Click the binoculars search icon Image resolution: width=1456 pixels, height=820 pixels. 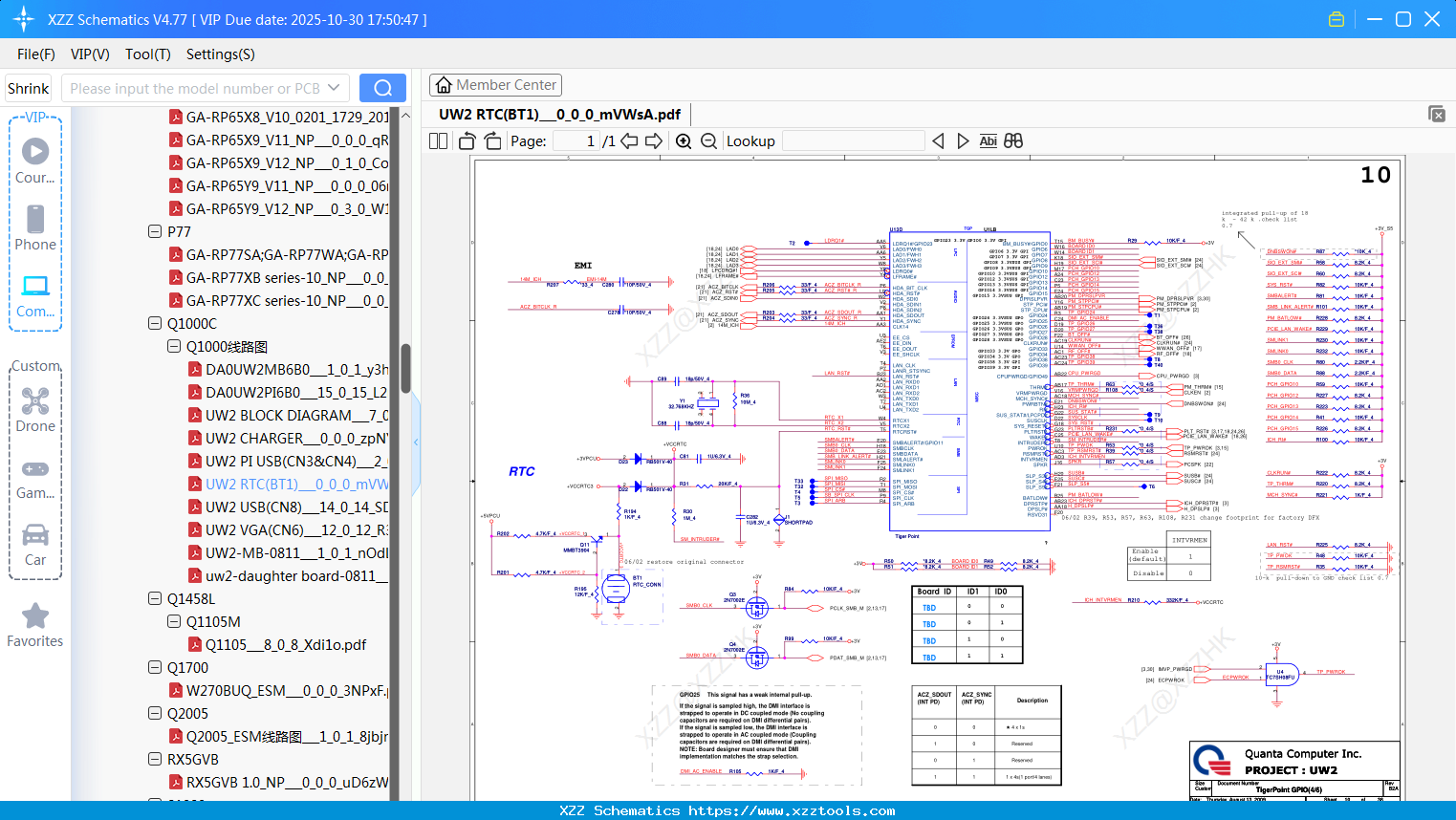click(1013, 141)
